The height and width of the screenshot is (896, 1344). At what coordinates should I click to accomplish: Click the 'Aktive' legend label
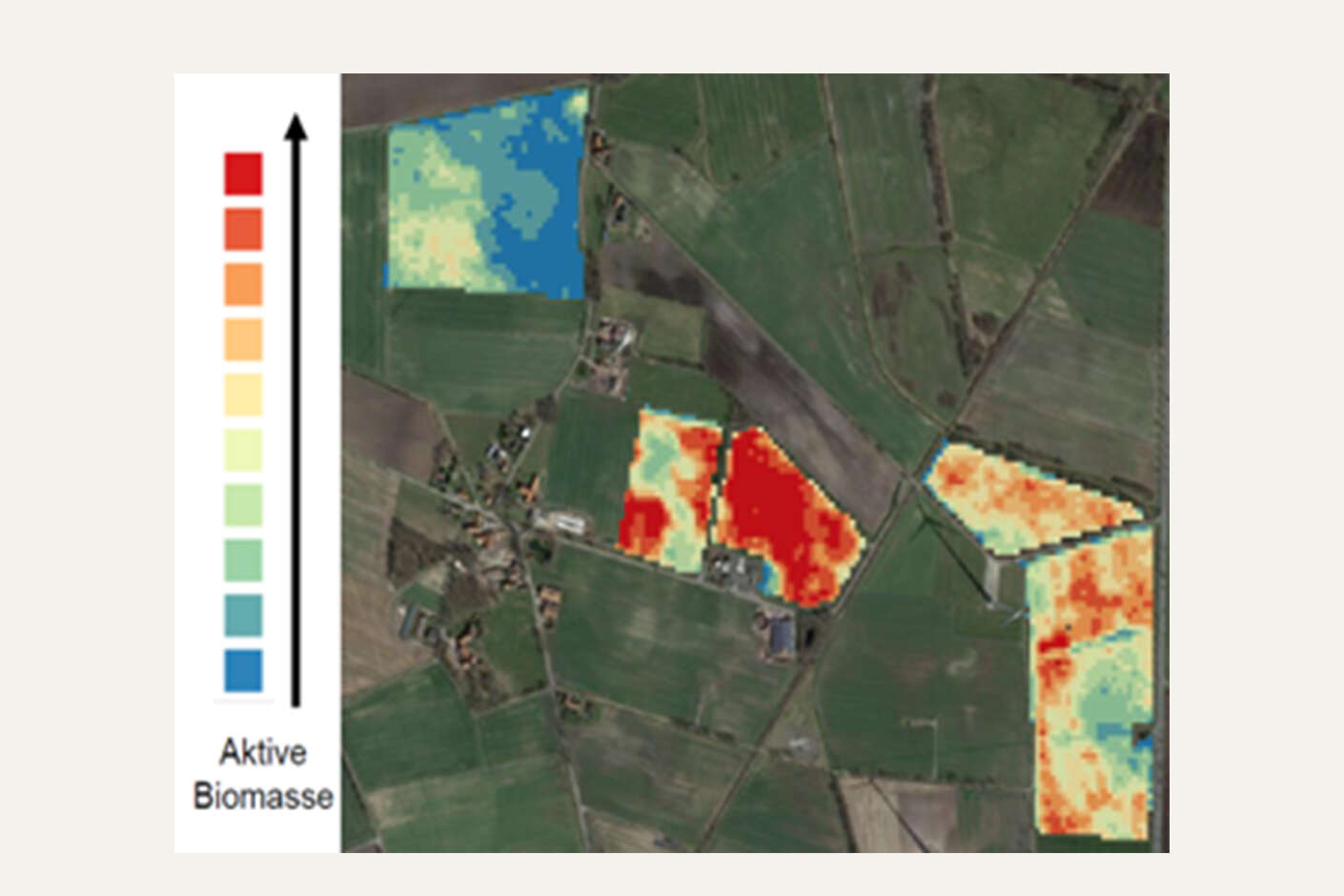coord(263,752)
